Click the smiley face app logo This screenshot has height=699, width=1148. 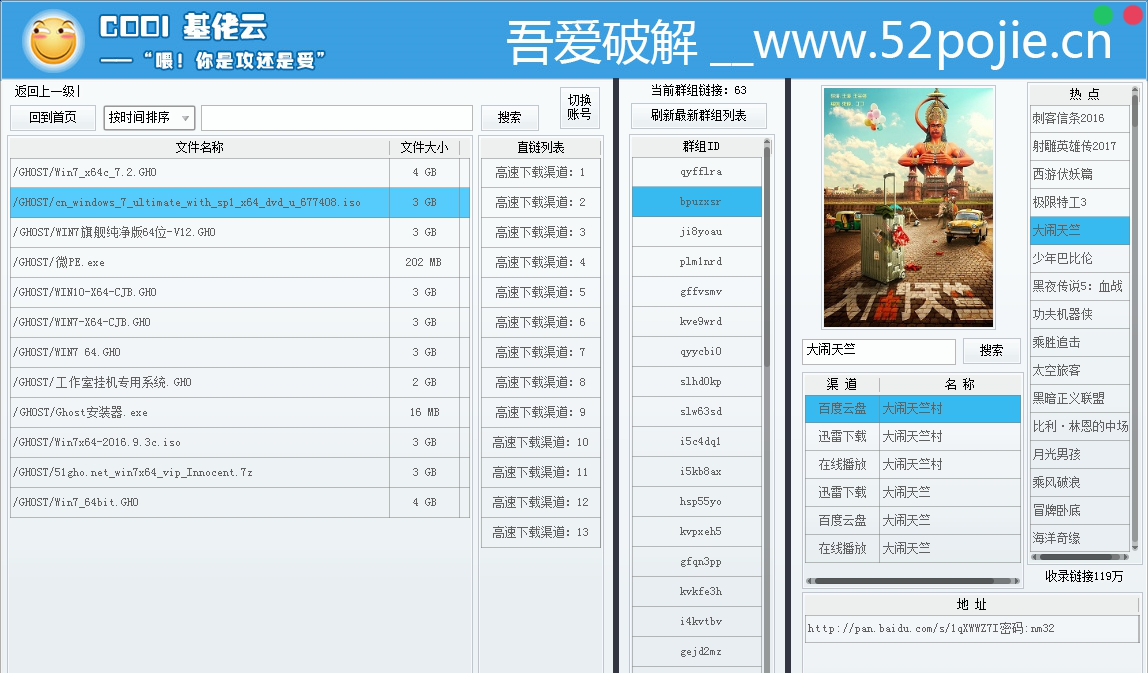coord(52,40)
